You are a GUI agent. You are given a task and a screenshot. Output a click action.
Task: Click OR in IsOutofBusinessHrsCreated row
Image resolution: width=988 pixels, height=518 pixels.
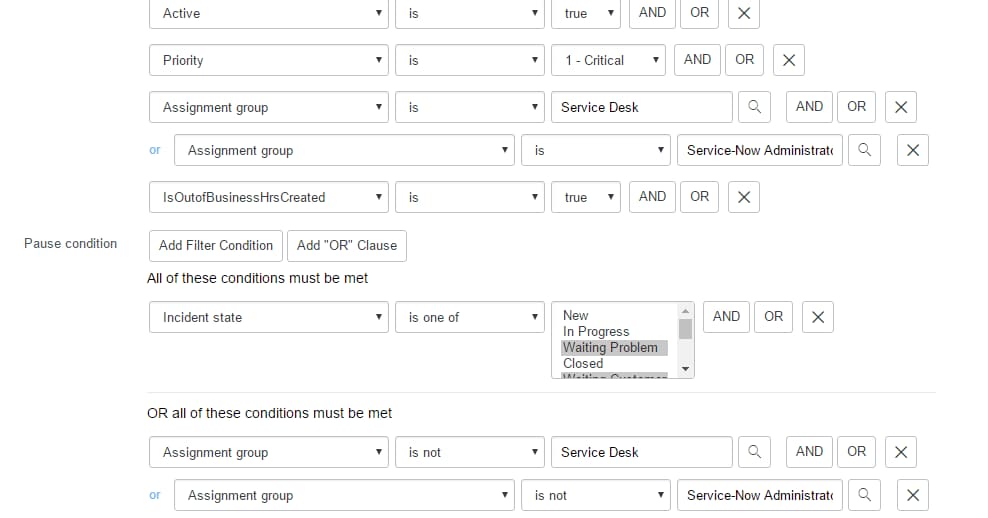pos(699,197)
